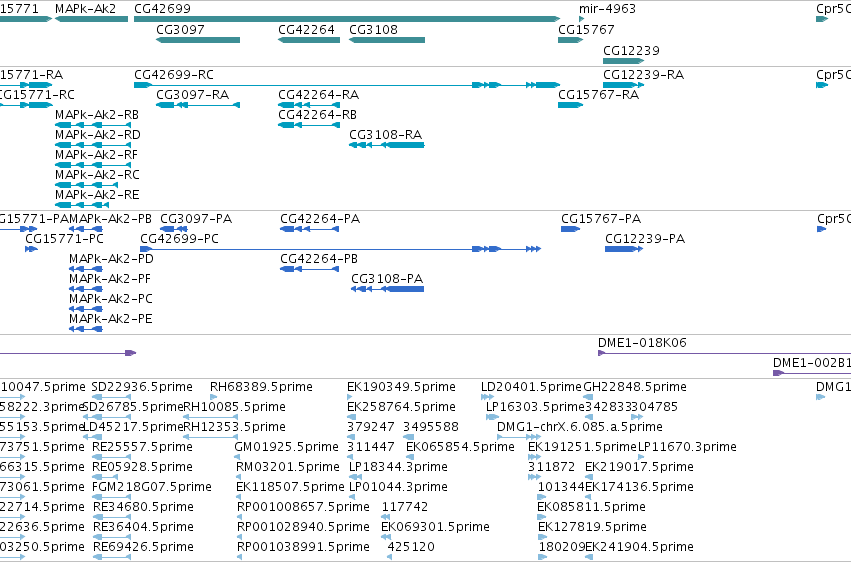Image resolution: width=851 pixels, height=562 pixels.
Task: Open EST EK190349.5prime
Action: click(x=352, y=397)
